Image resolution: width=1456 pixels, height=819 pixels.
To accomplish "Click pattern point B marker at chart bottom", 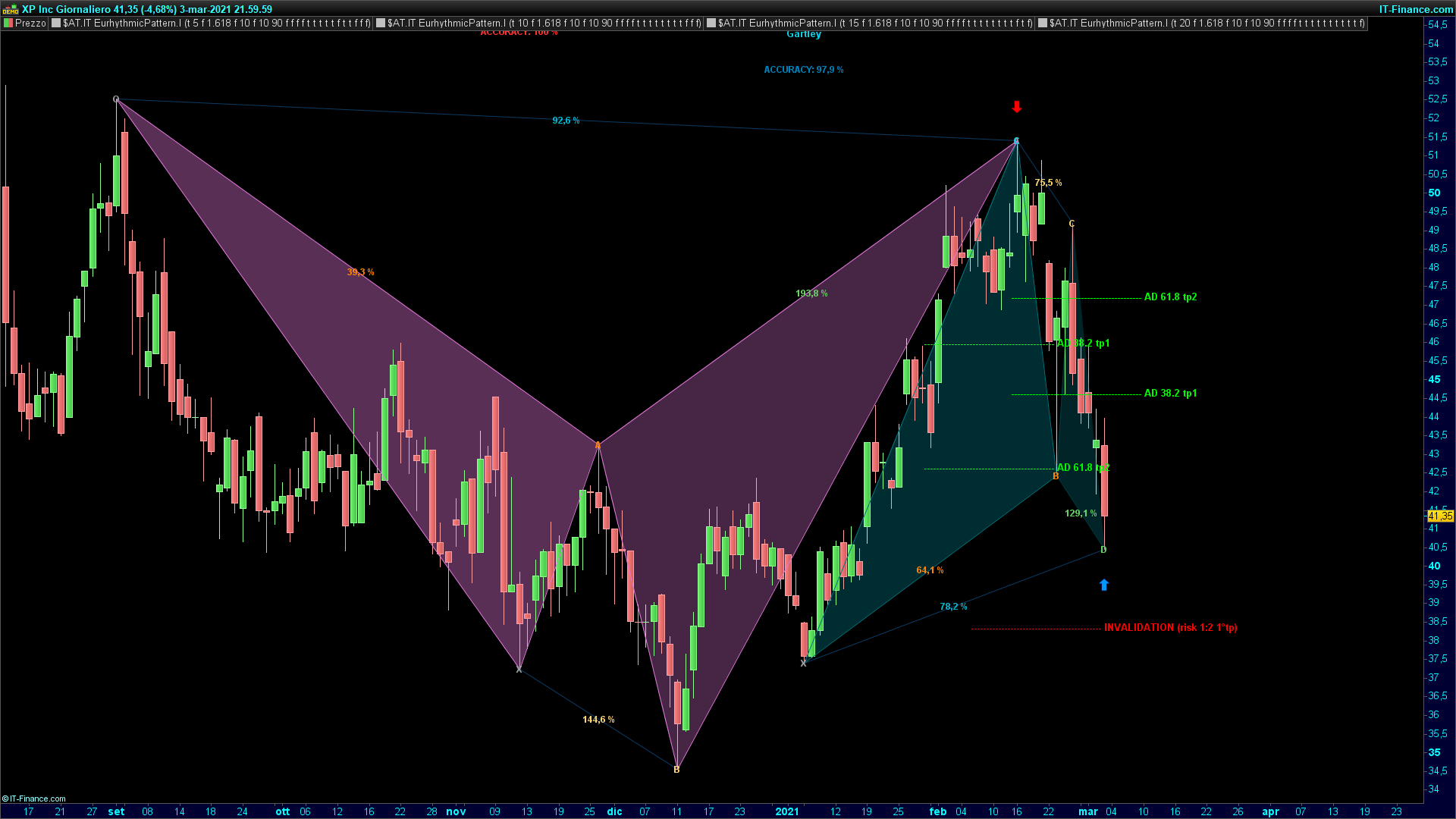I will (x=676, y=770).
